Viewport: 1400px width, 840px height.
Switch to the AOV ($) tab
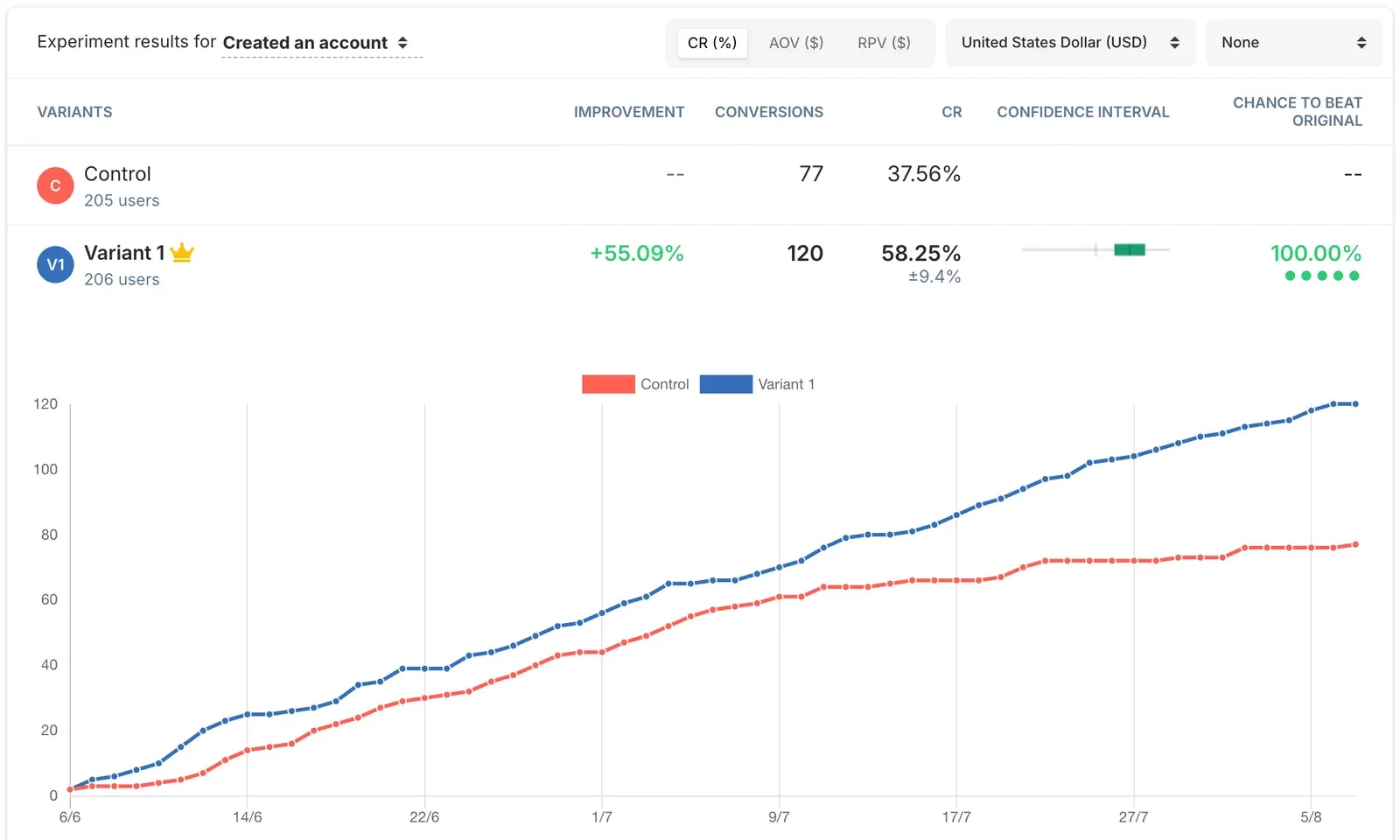pos(796,43)
